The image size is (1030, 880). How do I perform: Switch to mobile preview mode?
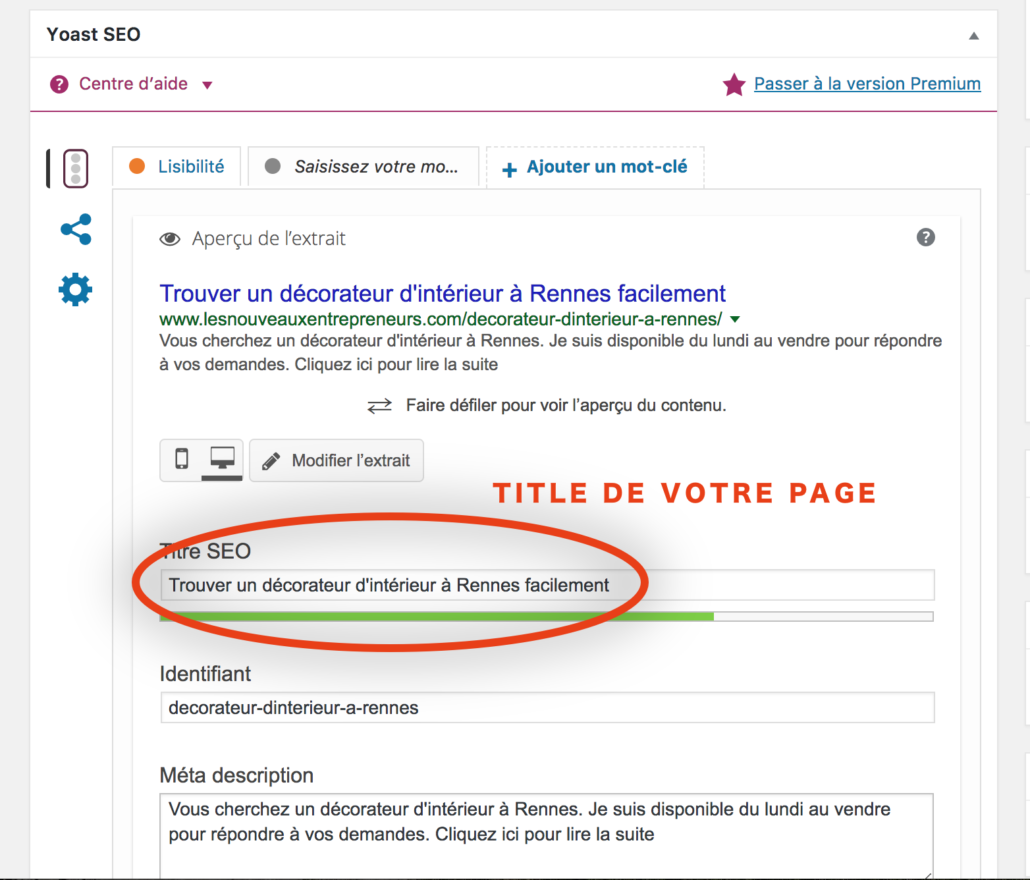pos(181,459)
